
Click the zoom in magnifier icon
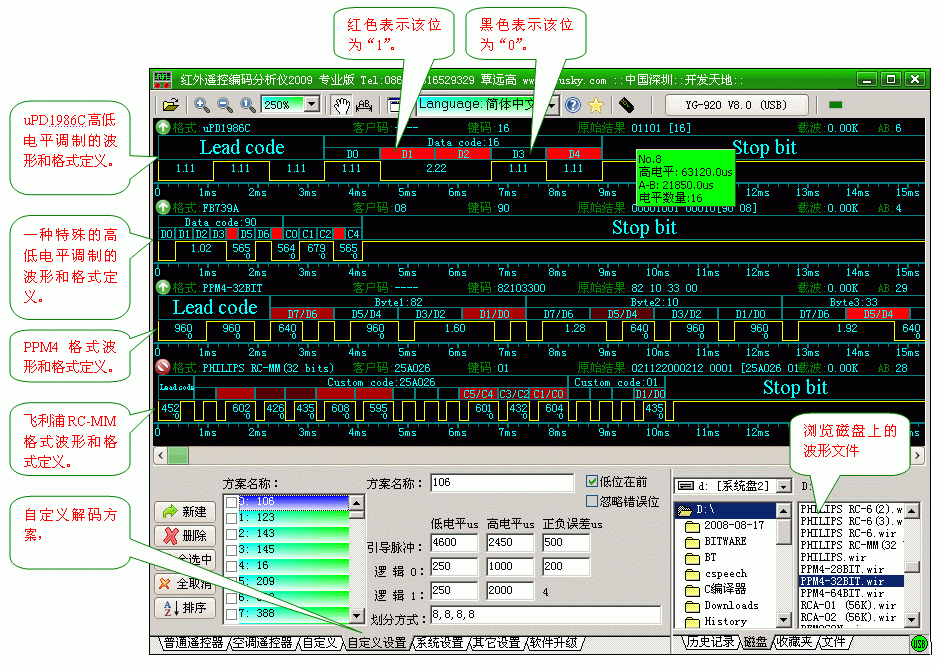tap(202, 104)
